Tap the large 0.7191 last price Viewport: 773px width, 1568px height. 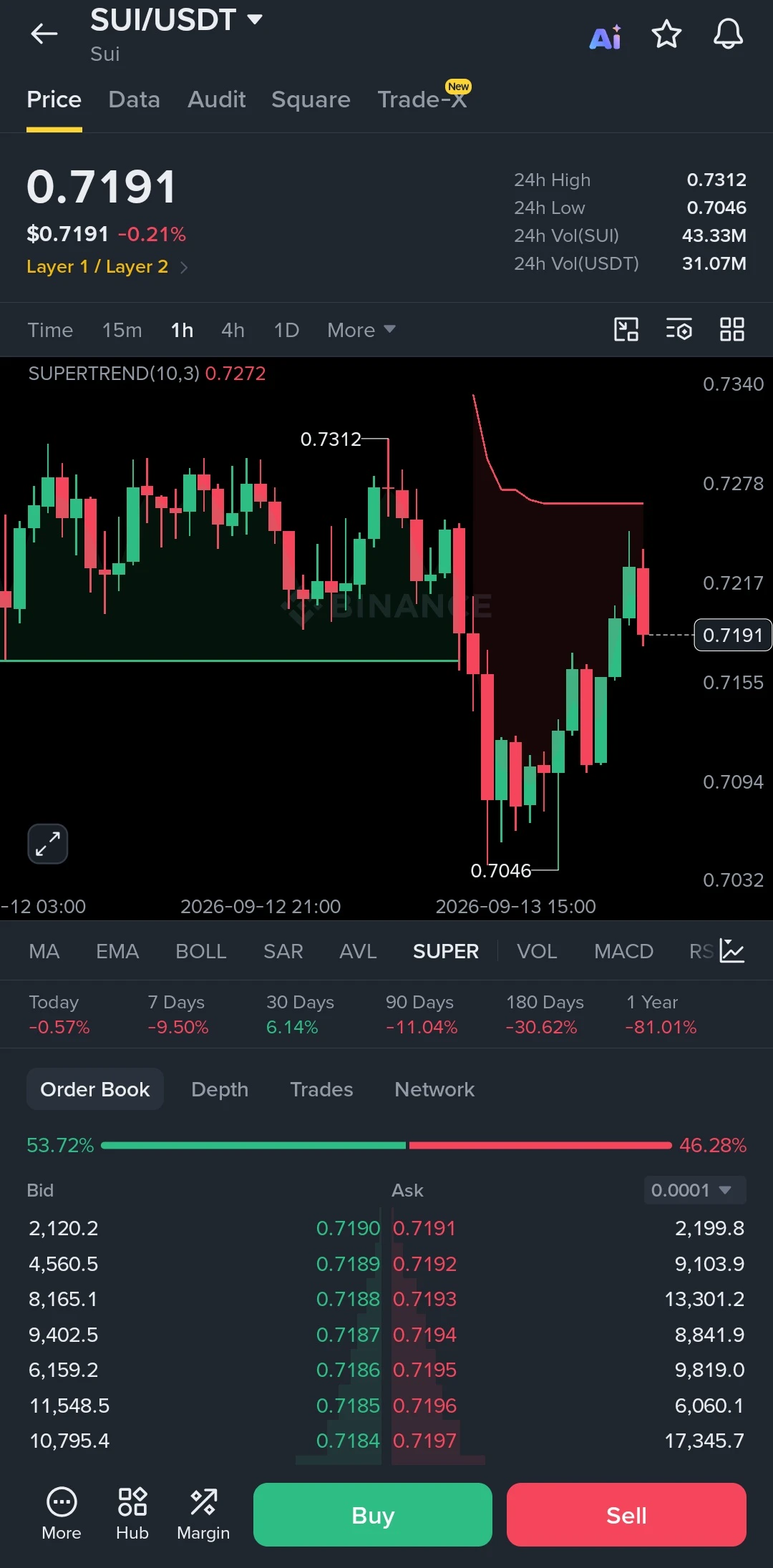tap(102, 187)
